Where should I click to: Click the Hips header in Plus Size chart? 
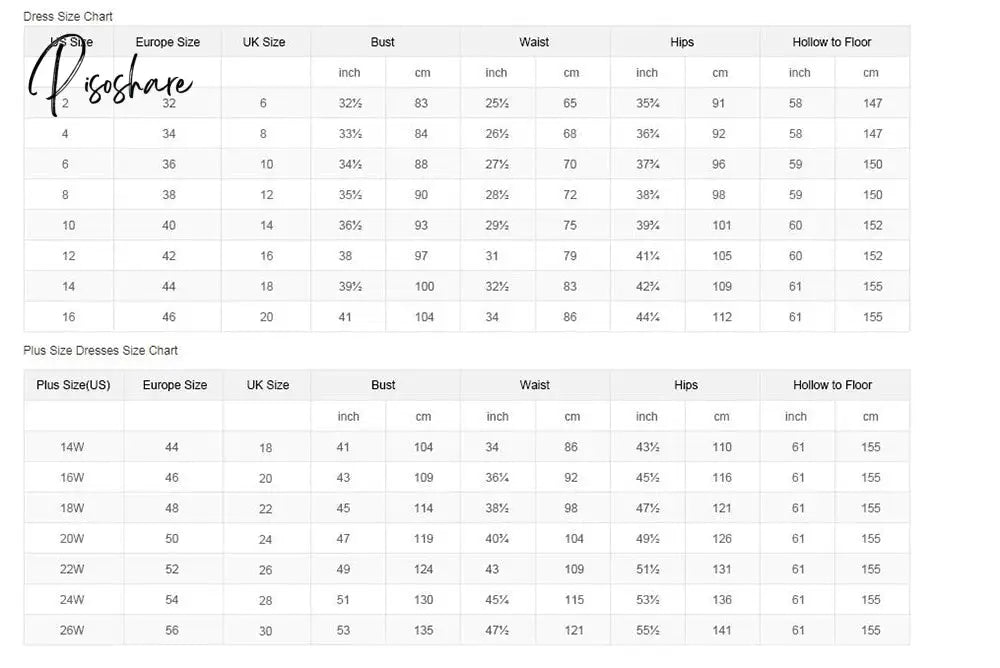686,385
